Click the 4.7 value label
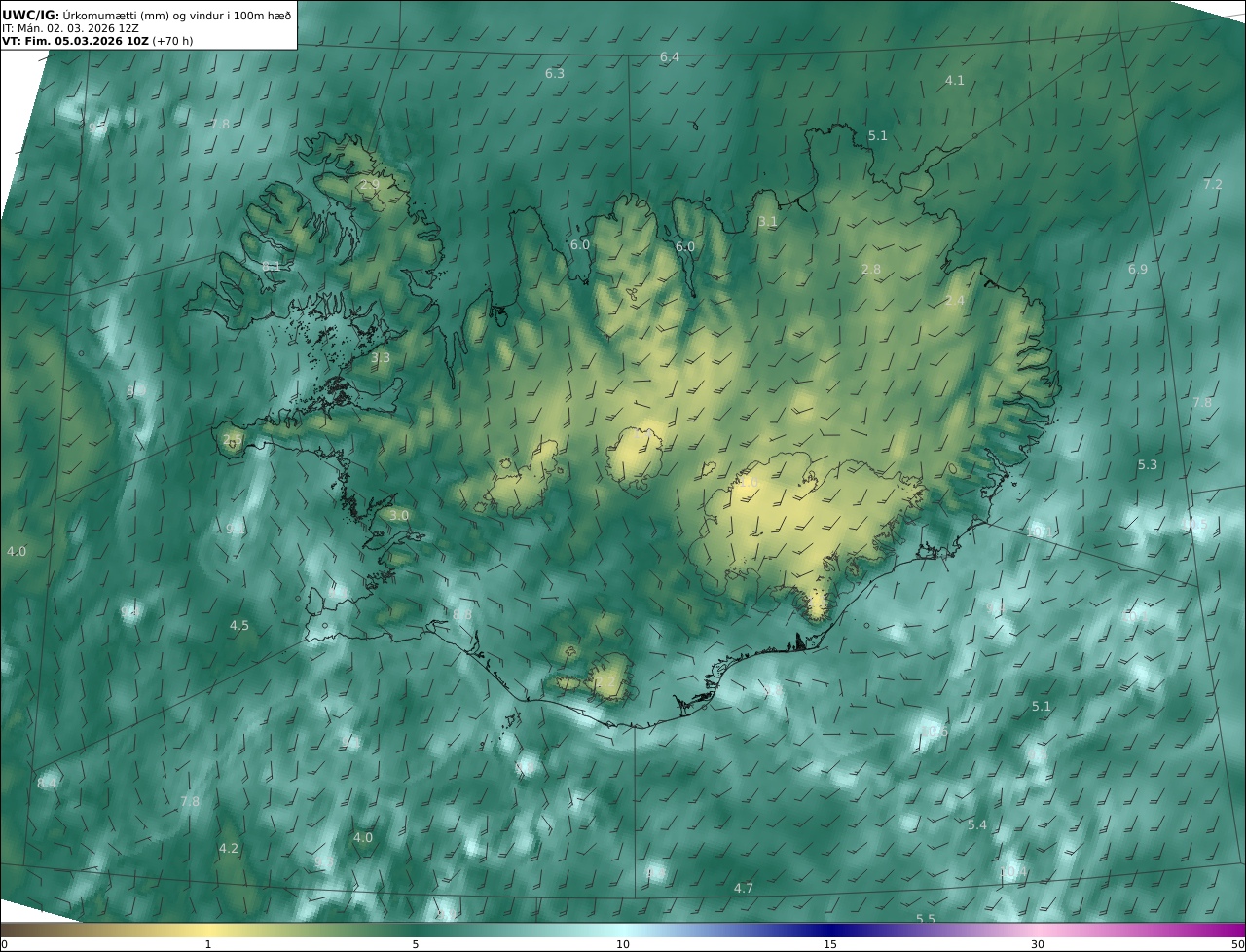 (744, 888)
